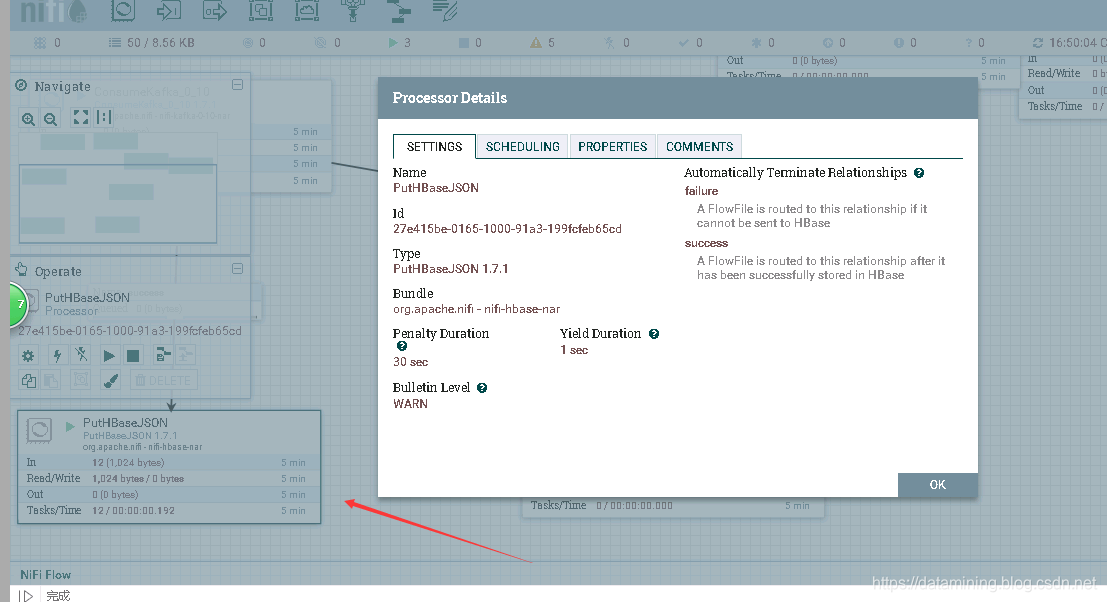Click the 30 sec penalty duration value
This screenshot has height=602, width=1107.
[x=410, y=362]
